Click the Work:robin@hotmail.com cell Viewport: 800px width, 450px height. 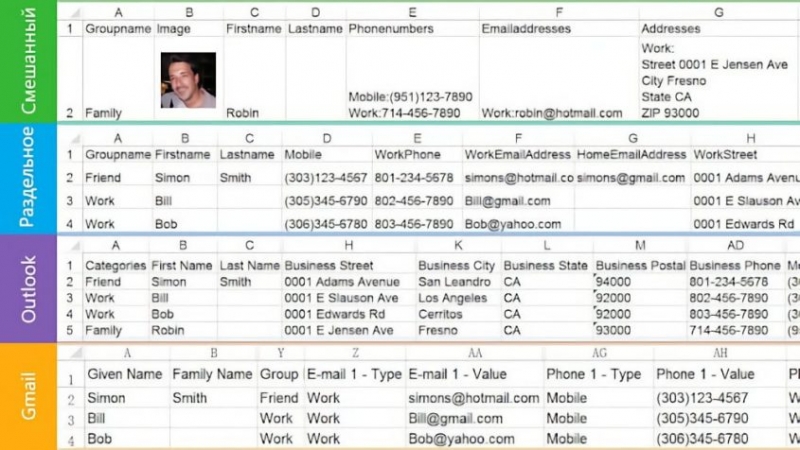(559, 79)
